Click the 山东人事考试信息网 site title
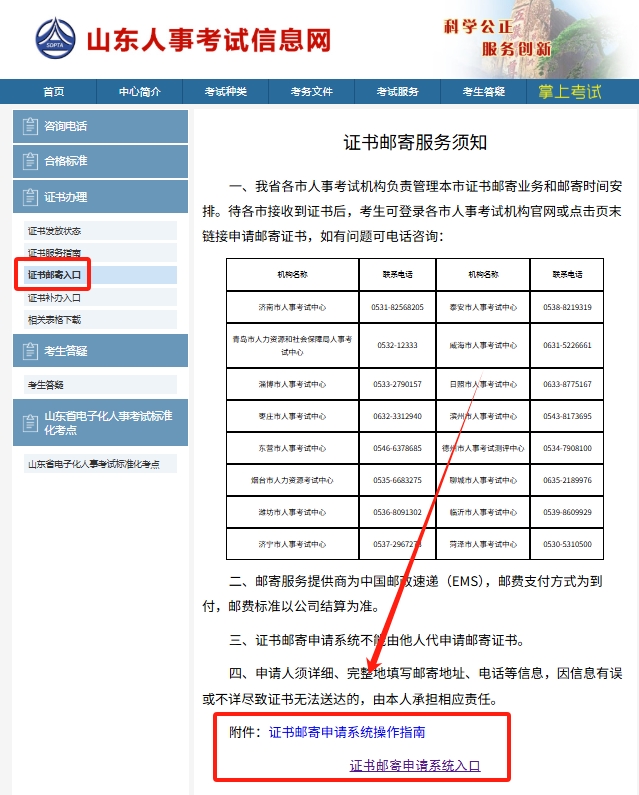 208,40
